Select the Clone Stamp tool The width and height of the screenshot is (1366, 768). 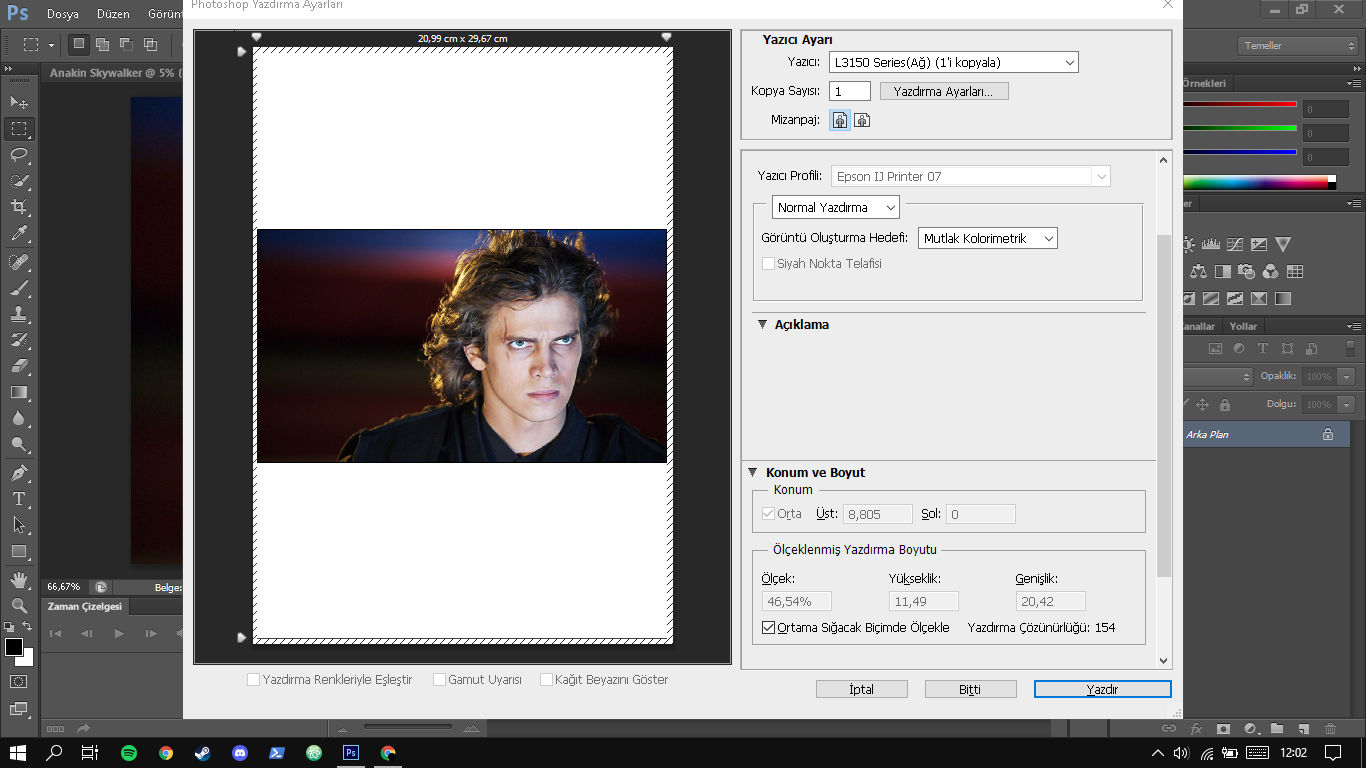19,314
